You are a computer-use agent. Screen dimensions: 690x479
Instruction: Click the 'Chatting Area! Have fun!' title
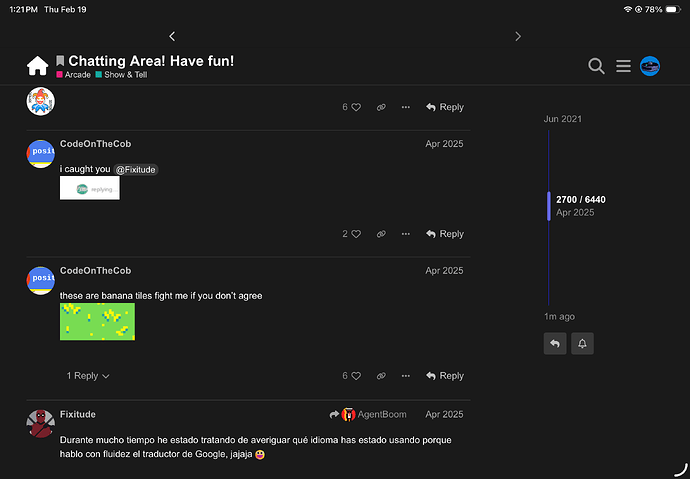[x=151, y=61]
